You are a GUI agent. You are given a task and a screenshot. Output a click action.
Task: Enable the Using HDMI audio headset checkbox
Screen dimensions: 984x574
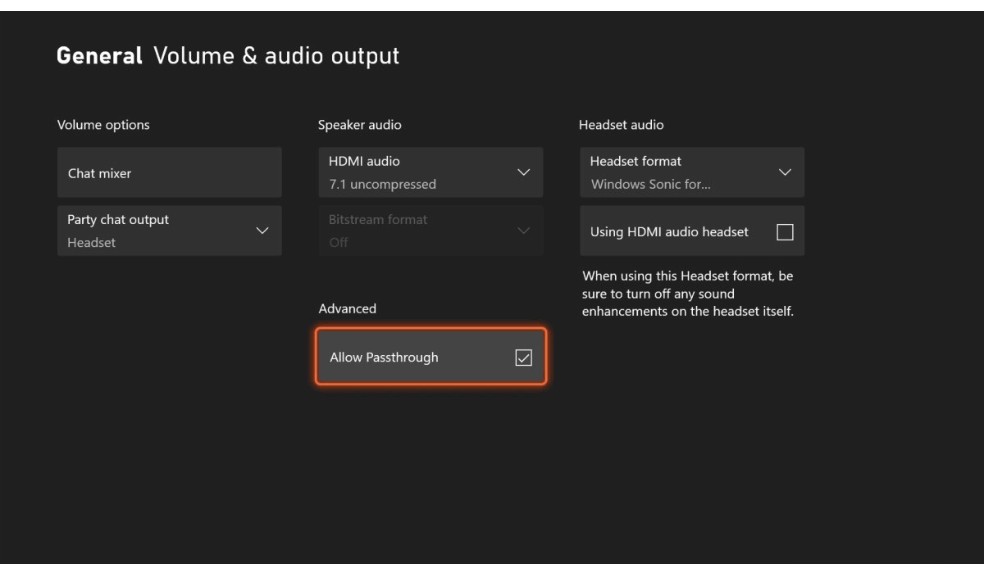[x=784, y=232]
